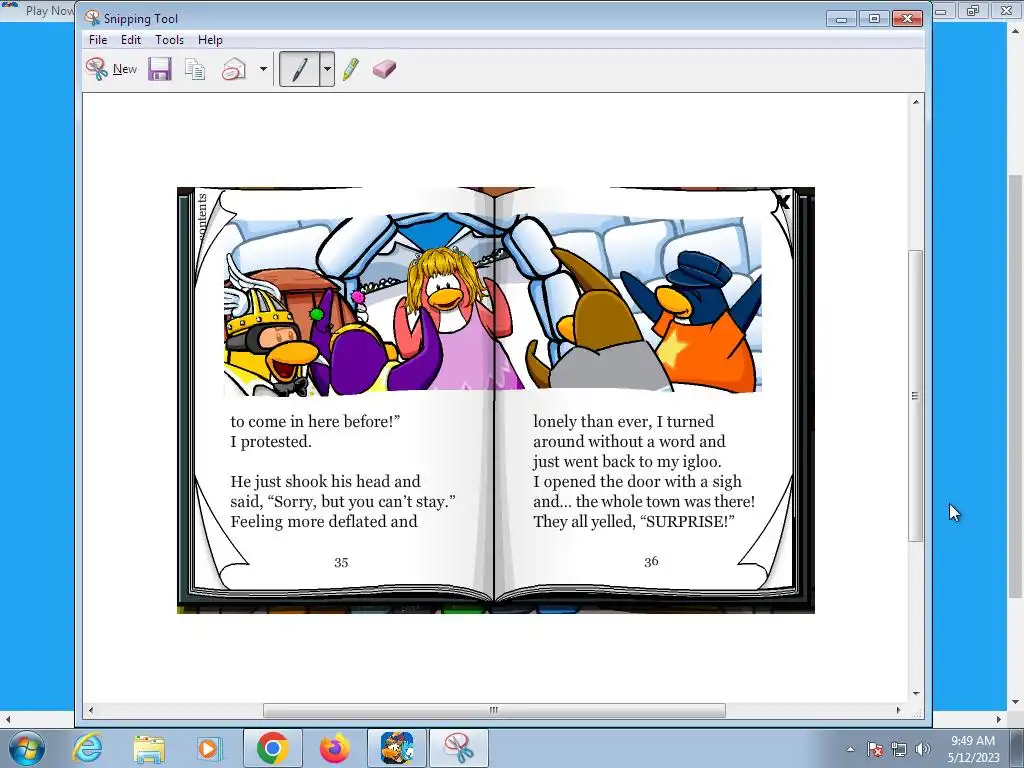Click the contents tab on book edge
This screenshot has height=768, width=1024.
pos(202,217)
